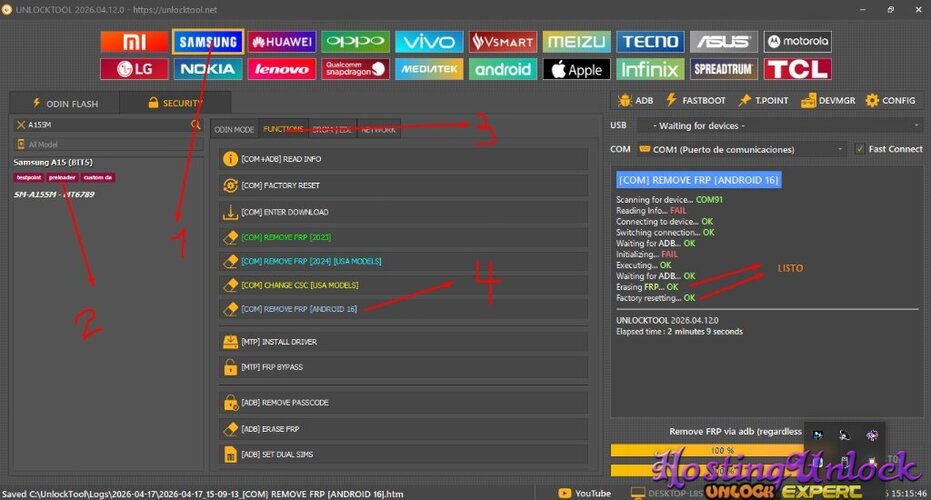Clear model search with X icon
Viewport: 931px width, 500px height.
coord(21,125)
